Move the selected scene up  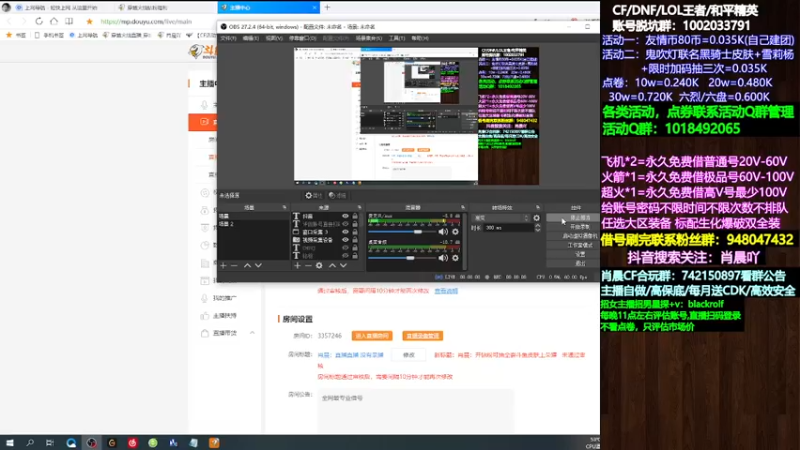coord(247,265)
